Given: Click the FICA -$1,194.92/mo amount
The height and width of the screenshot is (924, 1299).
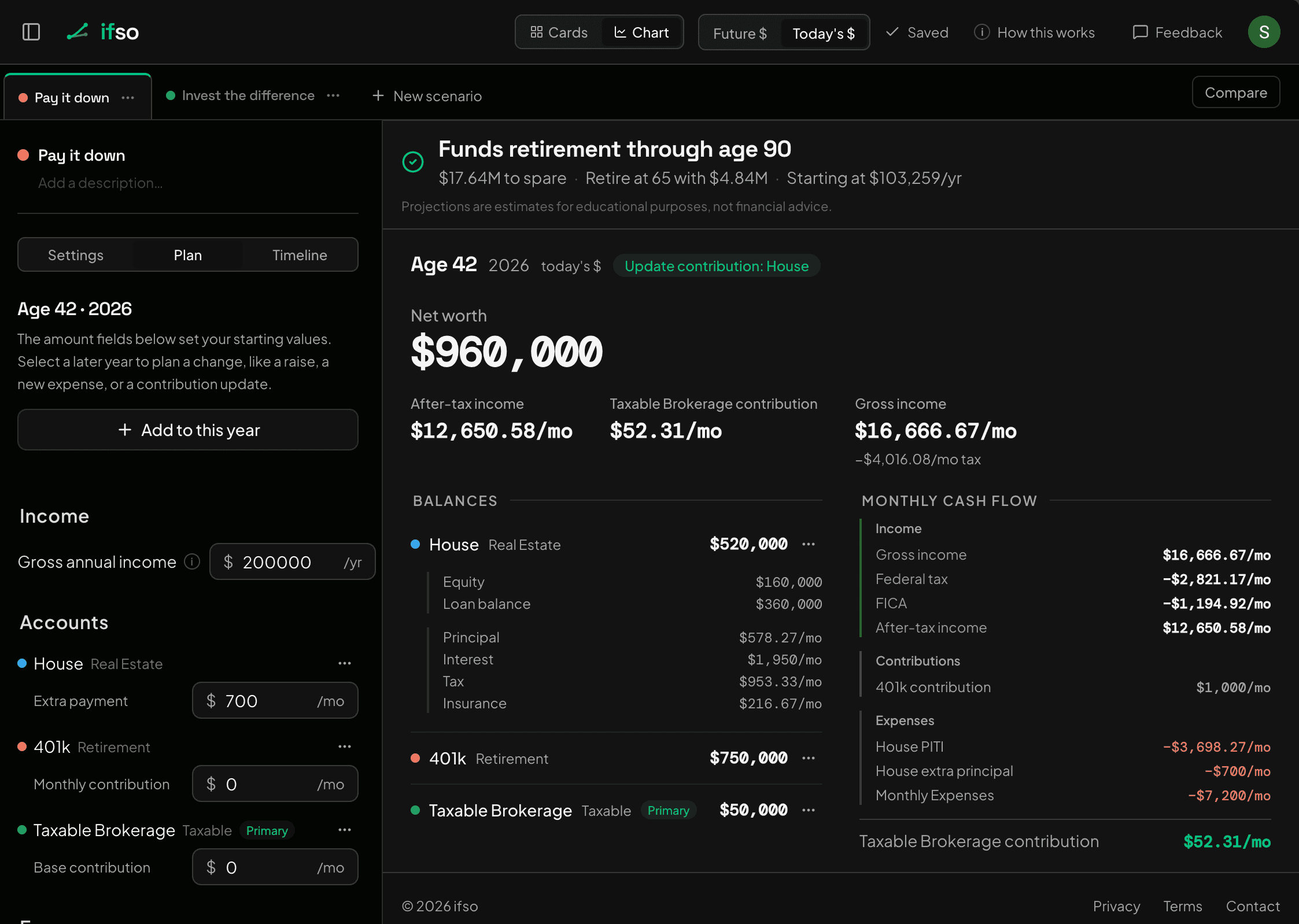Looking at the screenshot, I should 1217,604.
